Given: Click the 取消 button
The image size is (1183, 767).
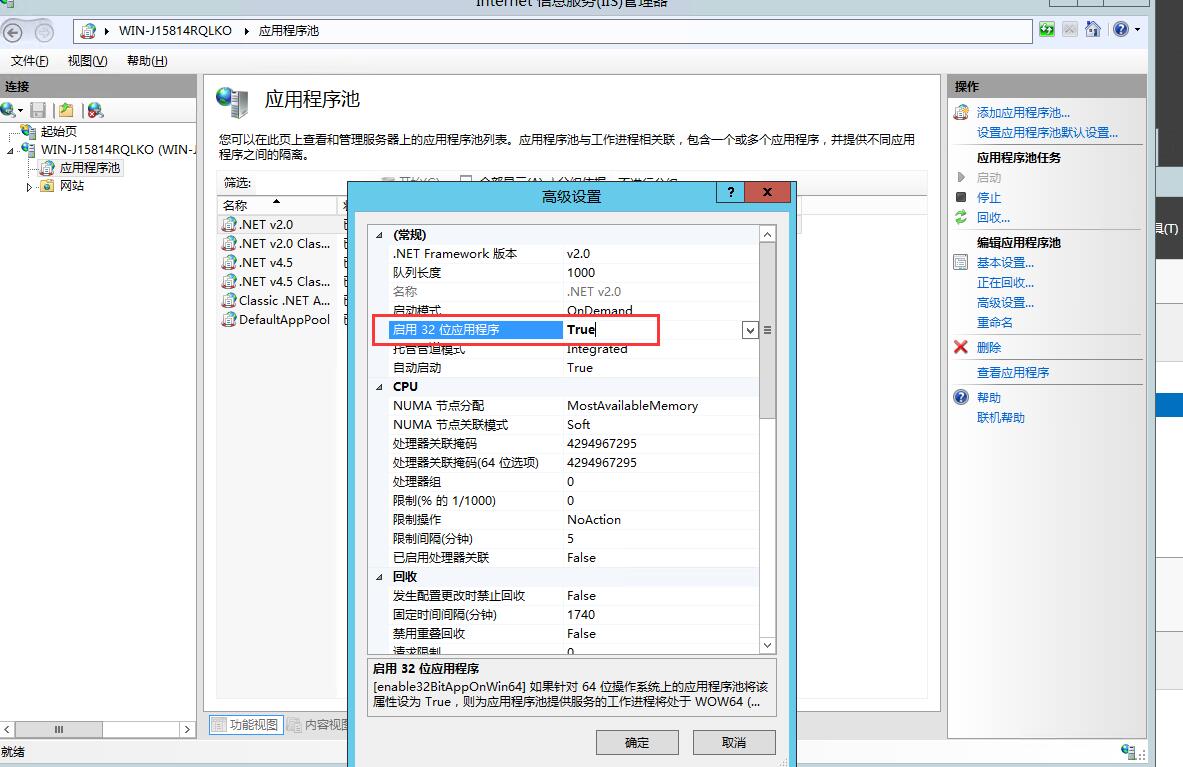Looking at the screenshot, I should 734,742.
